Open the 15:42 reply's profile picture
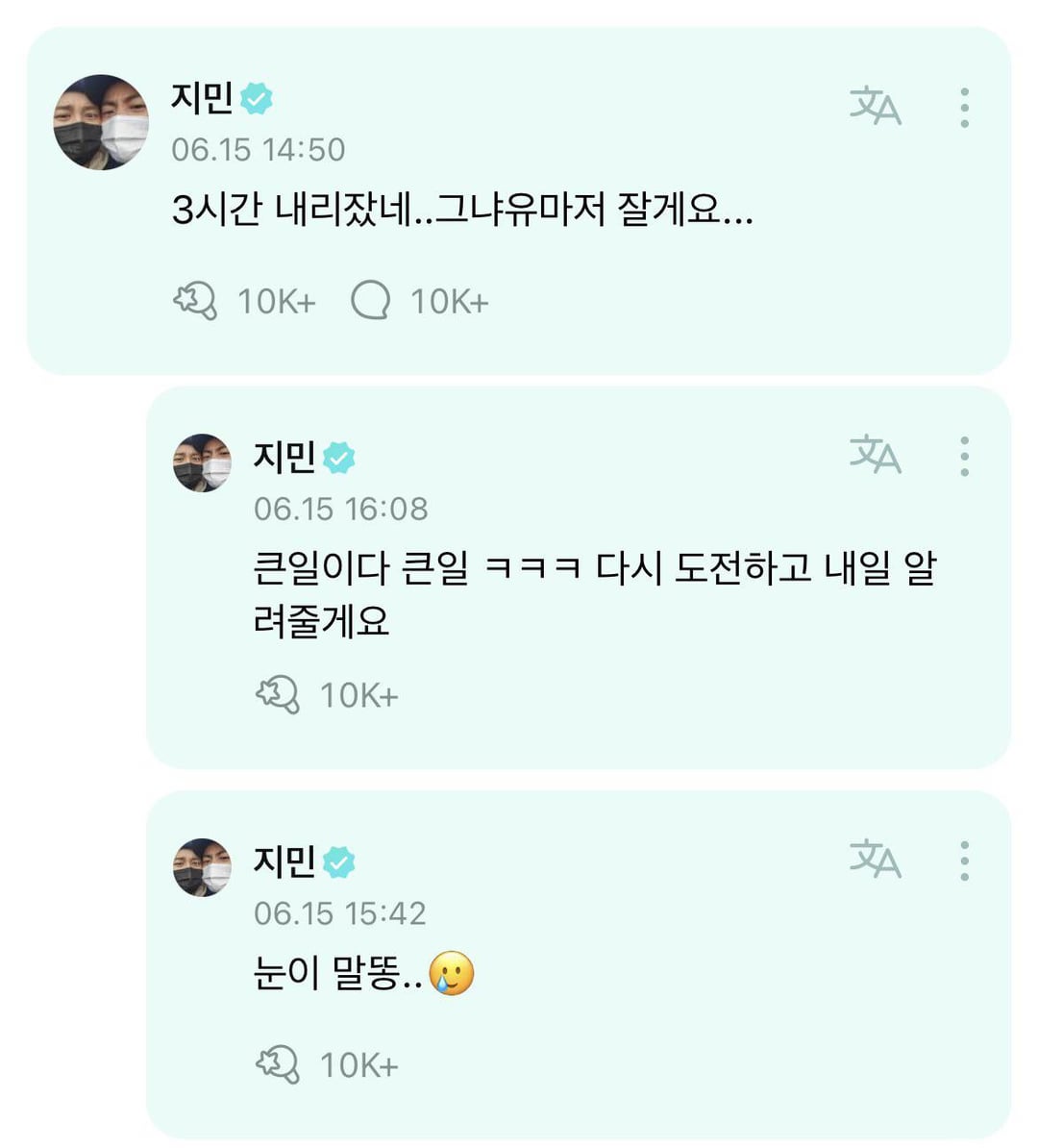Viewport: 1038px width, 1148px height. pos(203,867)
